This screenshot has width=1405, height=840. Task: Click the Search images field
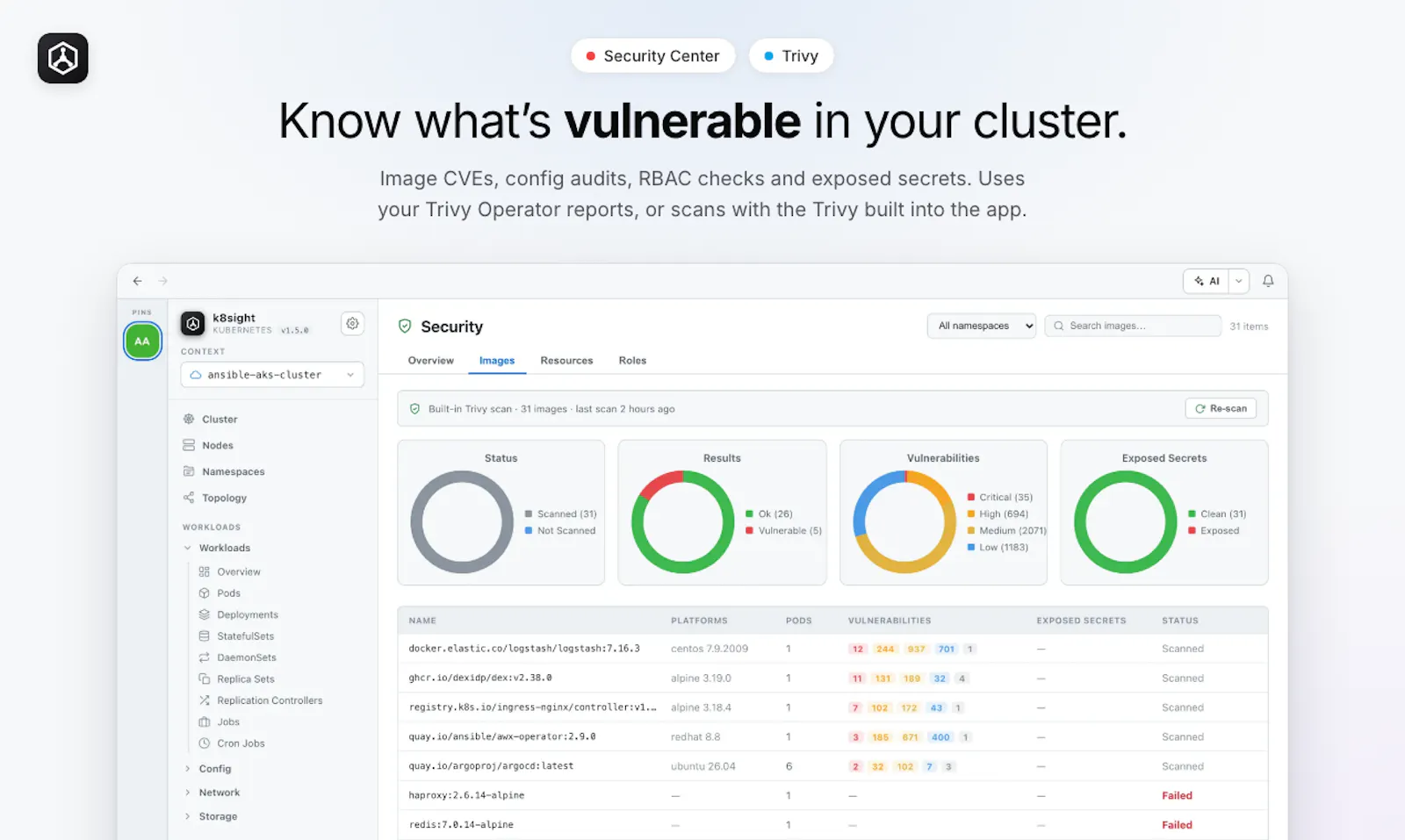tap(1133, 326)
